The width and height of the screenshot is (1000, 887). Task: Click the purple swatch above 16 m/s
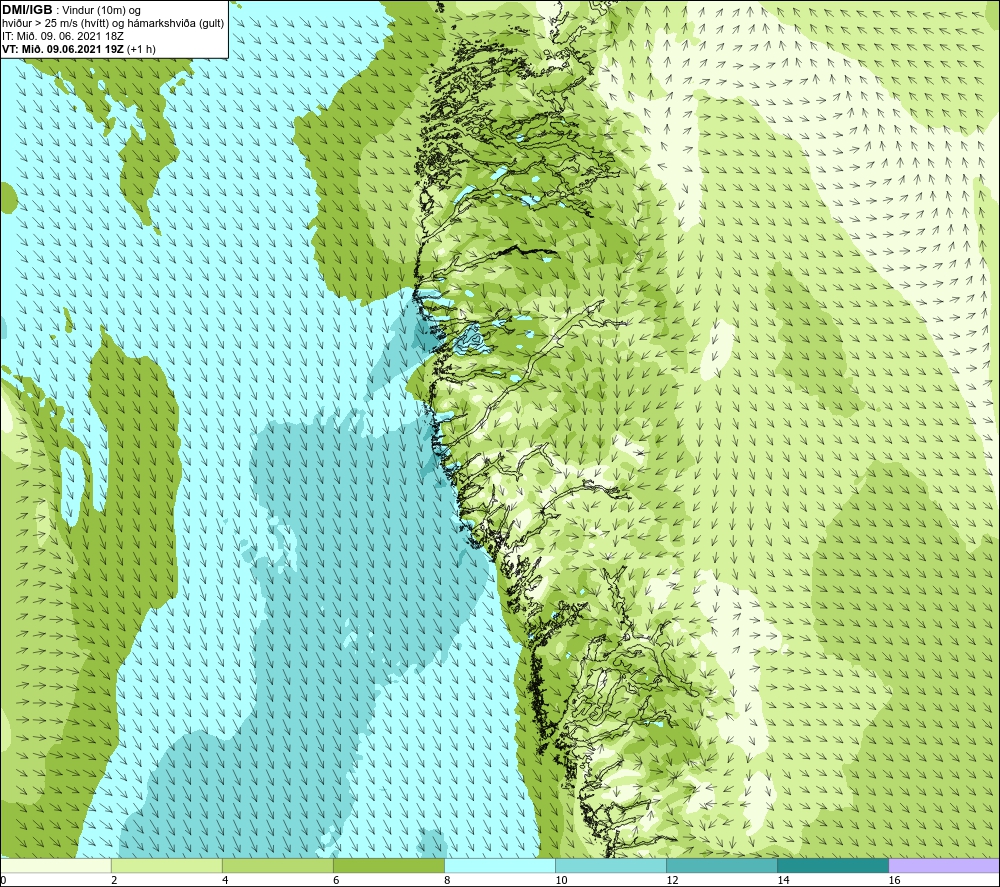tap(944, 865)
